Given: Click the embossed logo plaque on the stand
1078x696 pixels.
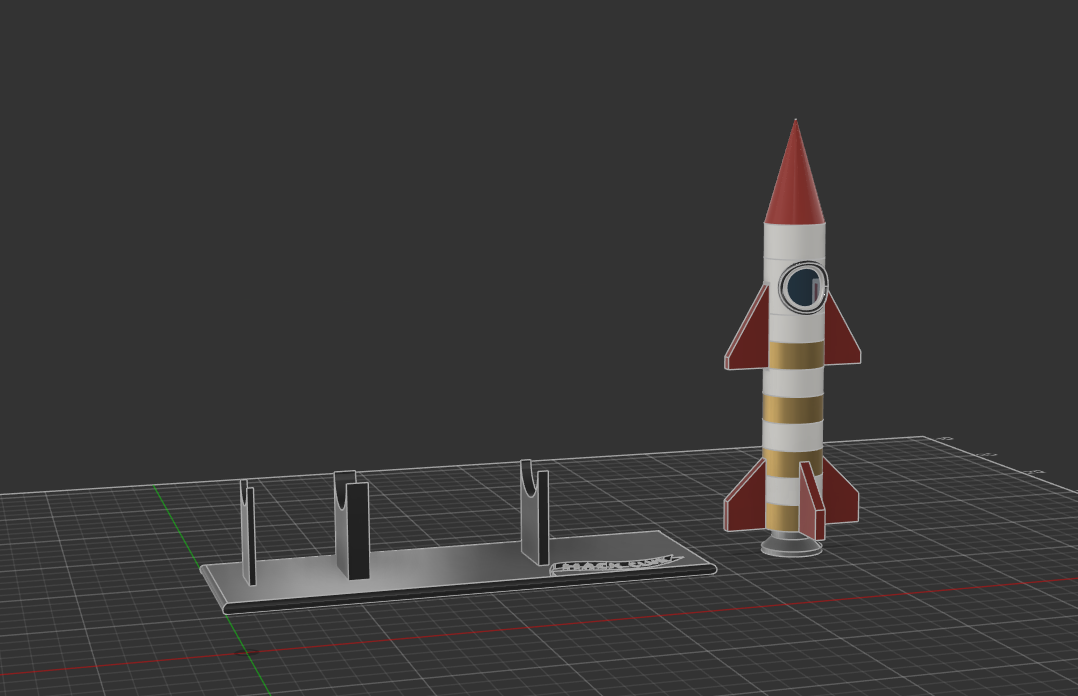Looking at the screenshot, I should pos(615,566).
